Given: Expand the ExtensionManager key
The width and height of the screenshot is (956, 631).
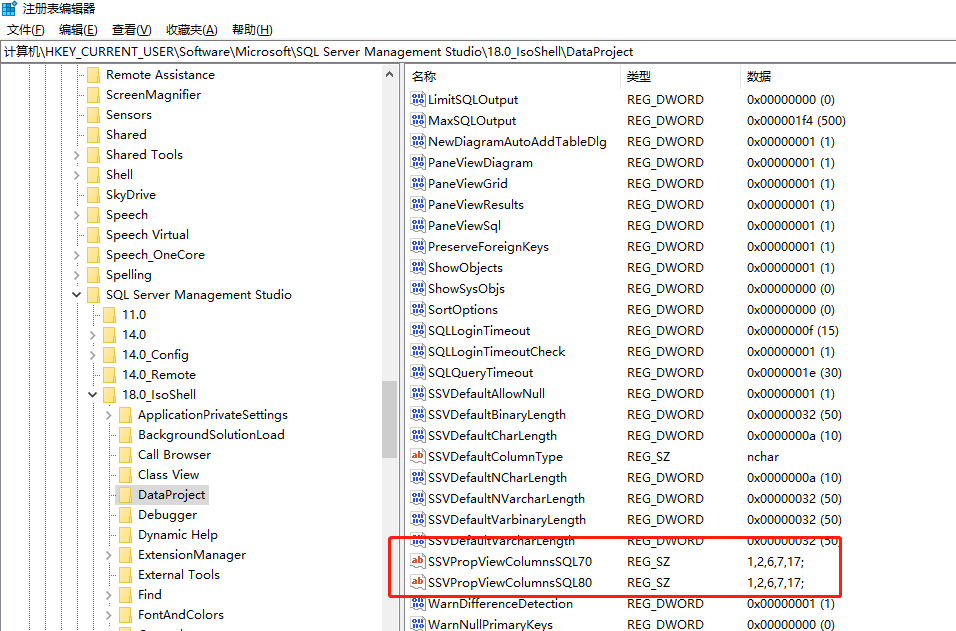Looking at the screenshot, I should (x=109, y=555).
